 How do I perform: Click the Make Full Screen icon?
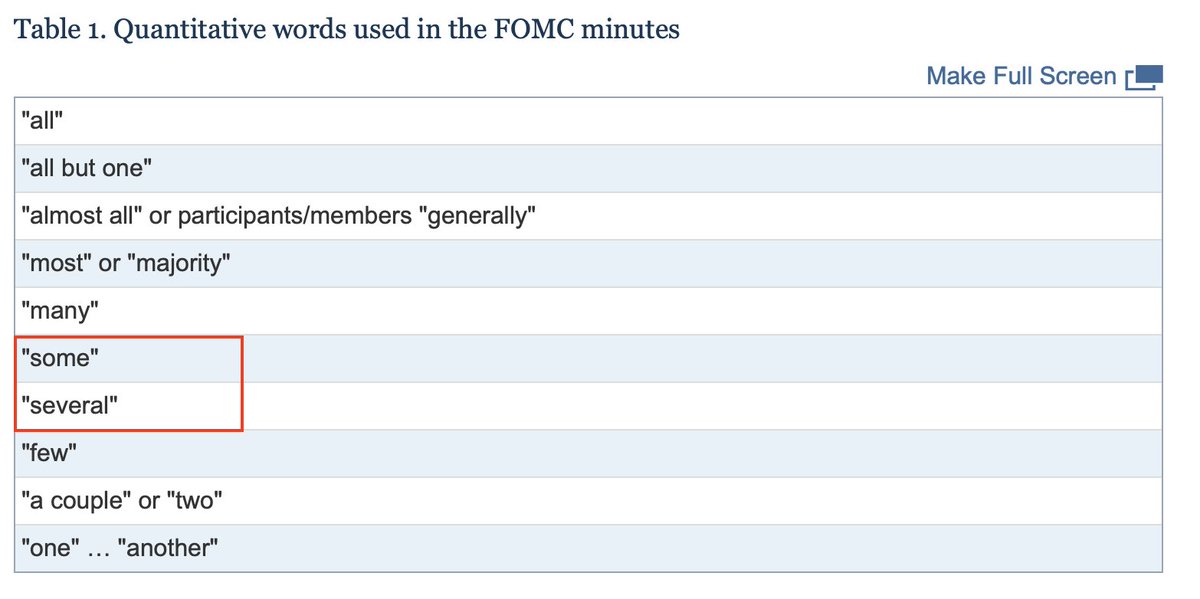(x=1144, y=77)
